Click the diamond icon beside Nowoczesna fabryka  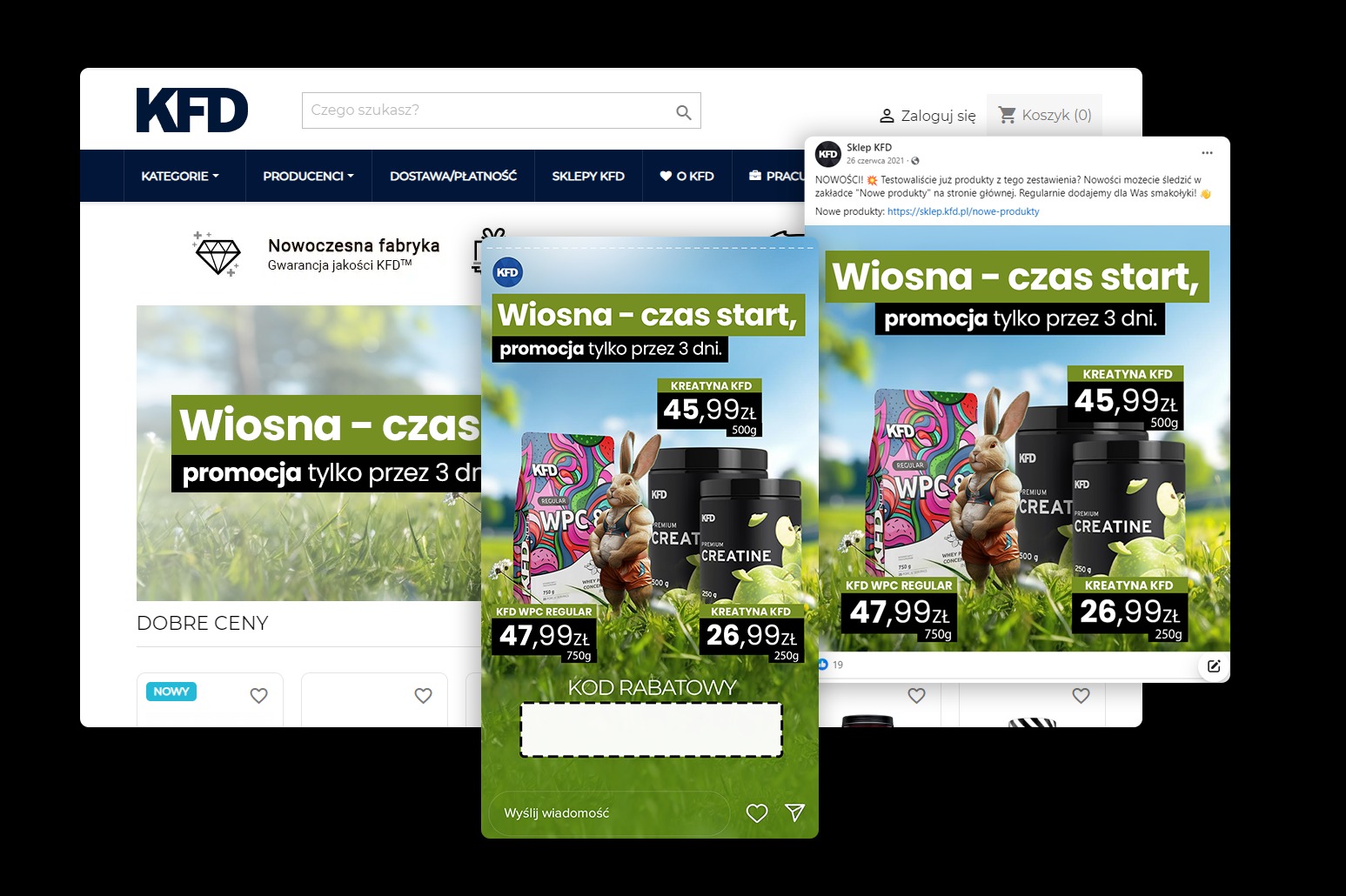pyautogui.click(x=218, y=255)
